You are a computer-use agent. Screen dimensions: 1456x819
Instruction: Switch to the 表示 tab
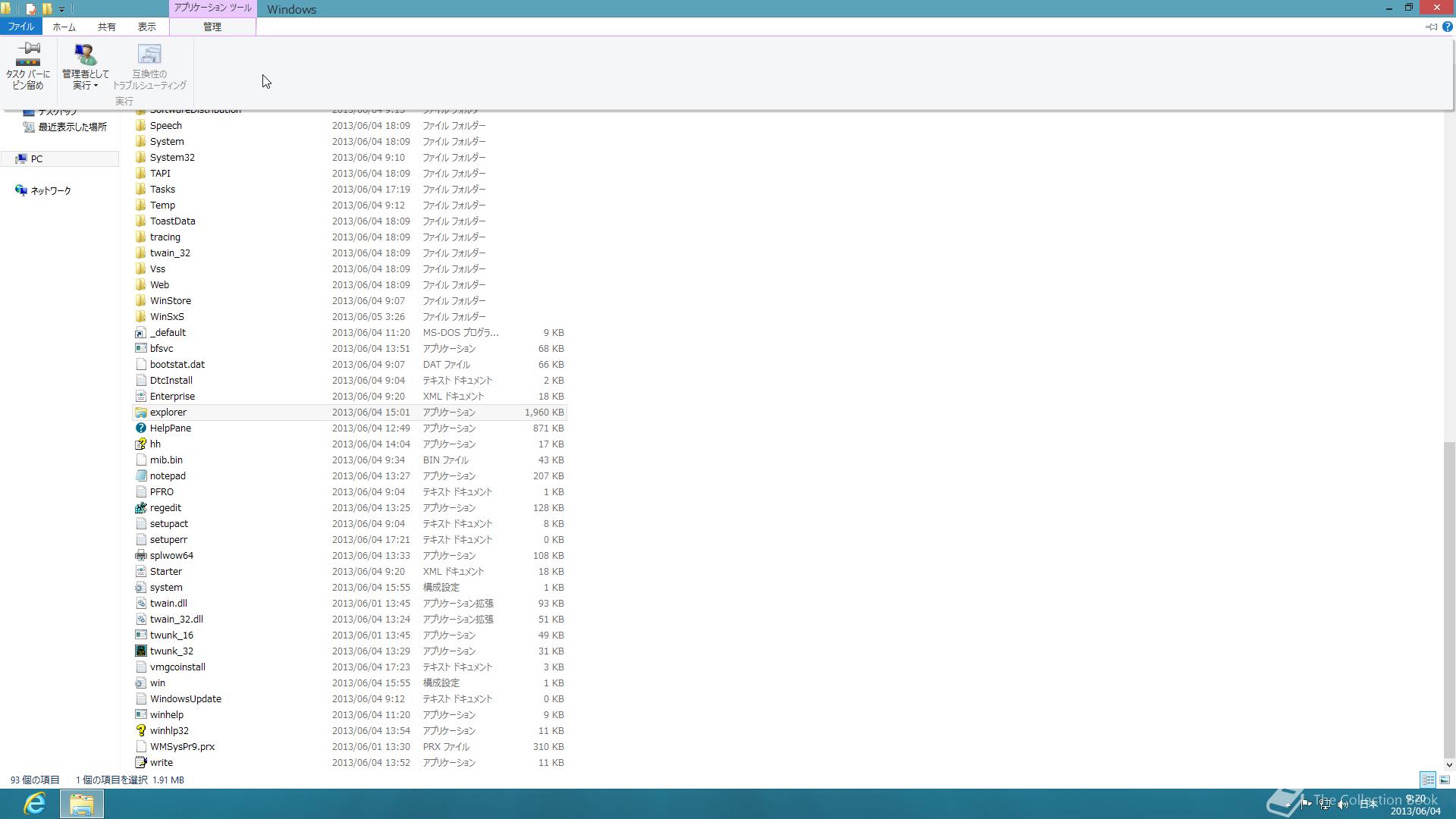tap(147, 27)
